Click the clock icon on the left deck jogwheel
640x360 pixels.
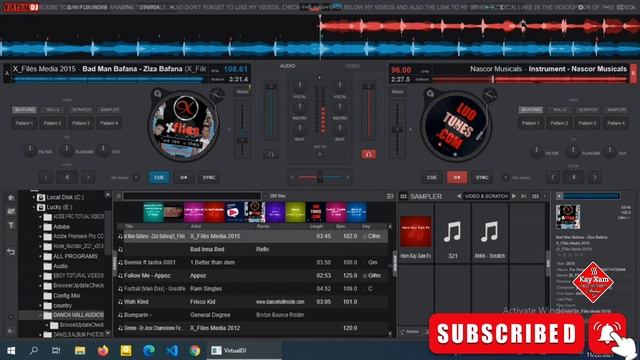(217, 95)
